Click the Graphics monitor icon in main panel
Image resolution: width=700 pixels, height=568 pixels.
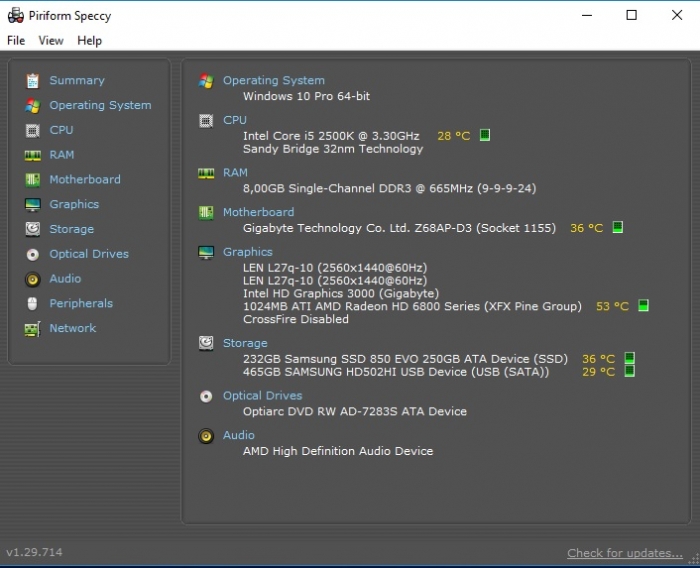(x=206, y=252)
